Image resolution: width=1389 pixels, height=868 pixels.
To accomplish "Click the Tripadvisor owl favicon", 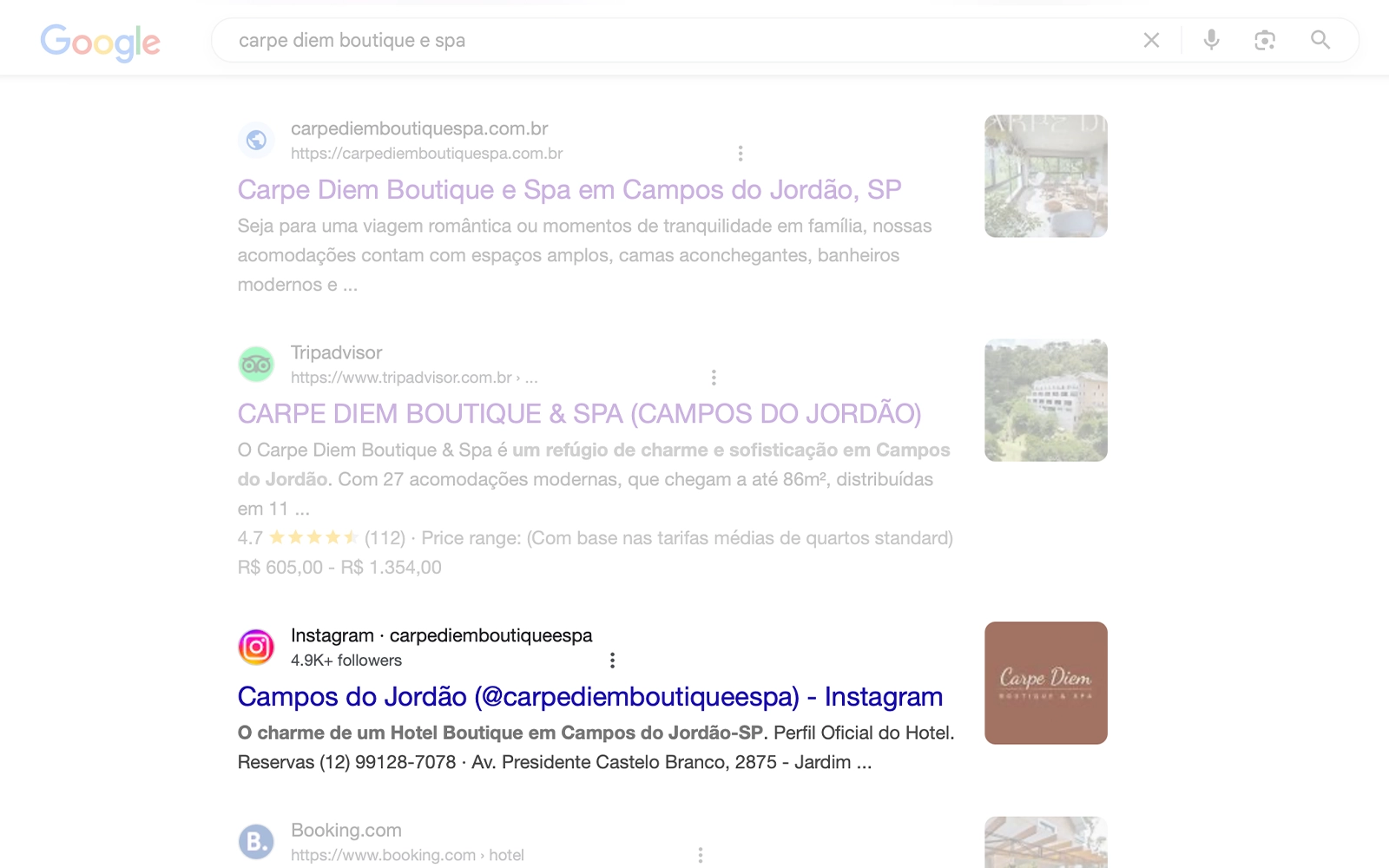I will click(x=256, y=364).
